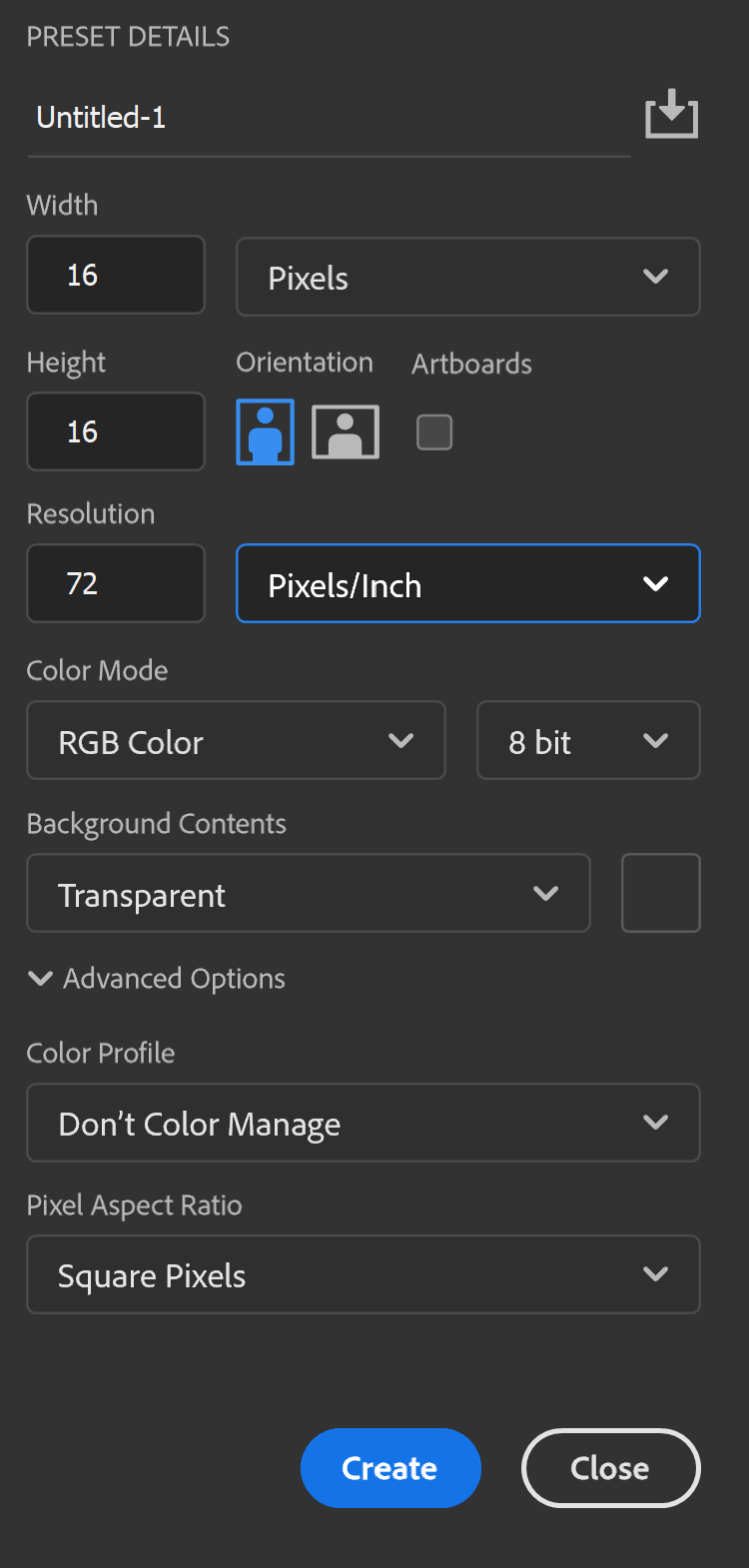Open the RGB Color mode dropdown

click(x=236, y=741)
